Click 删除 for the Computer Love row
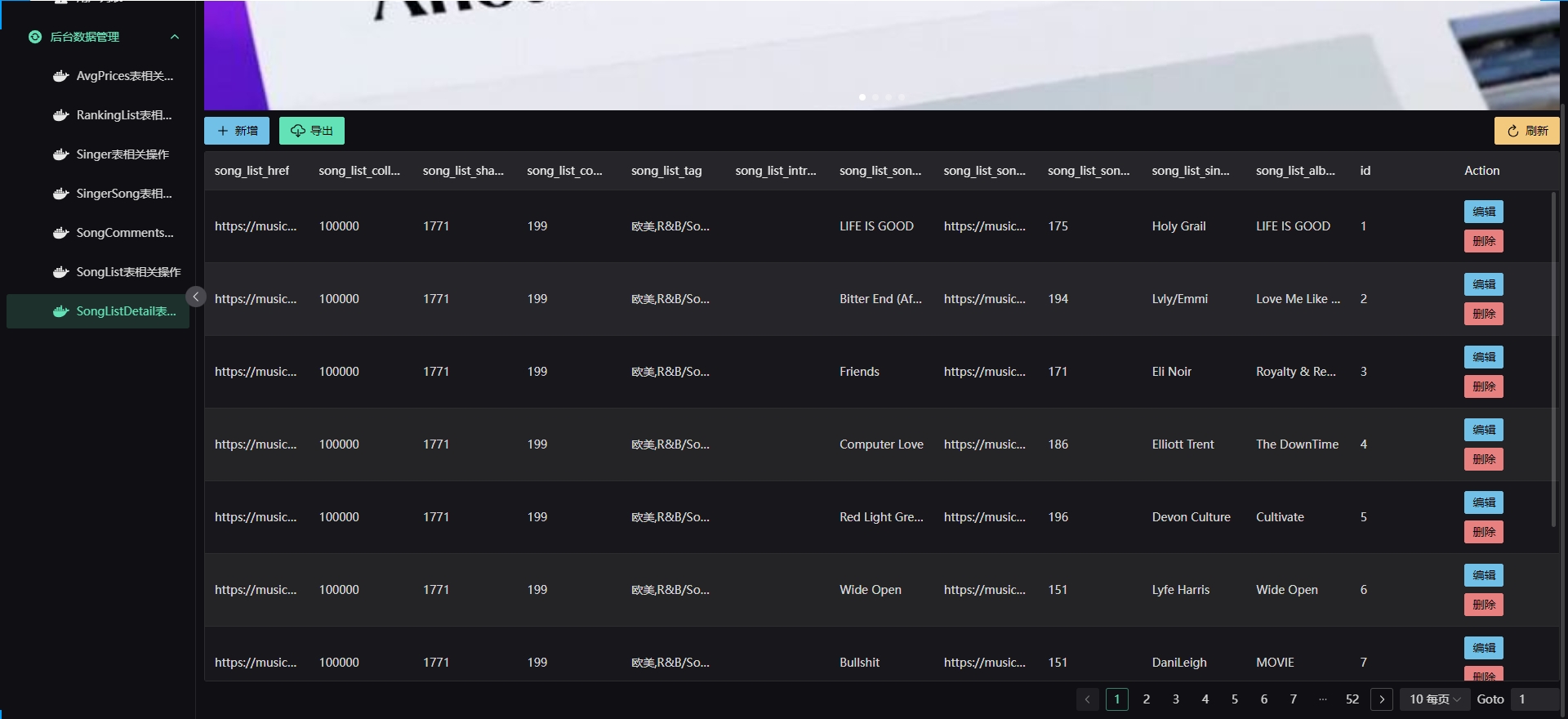Screen dimensions: 1568x719 [1483, 459]
